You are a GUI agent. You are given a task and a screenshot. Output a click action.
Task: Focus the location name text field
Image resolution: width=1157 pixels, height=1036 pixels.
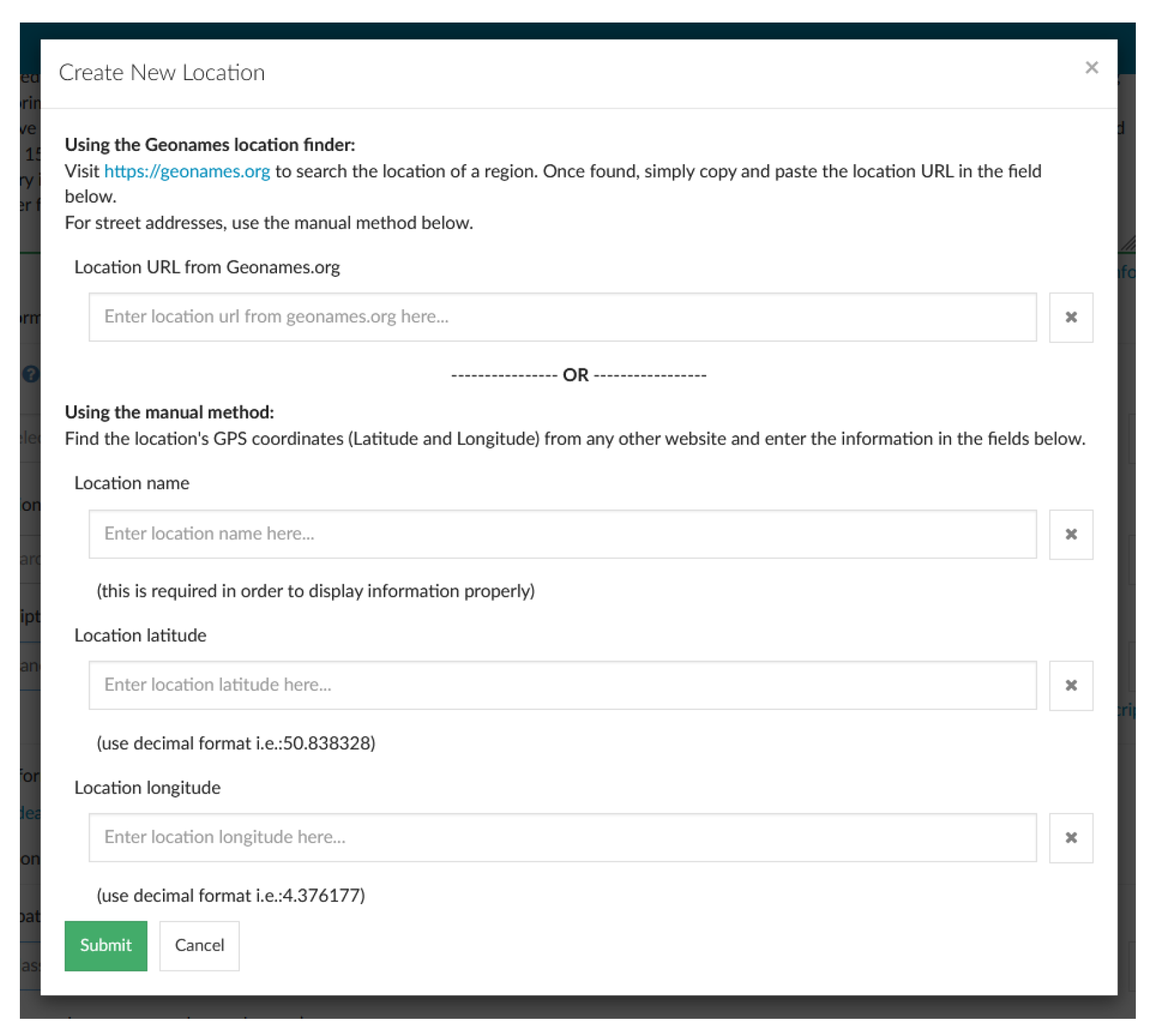pos(562,534)
